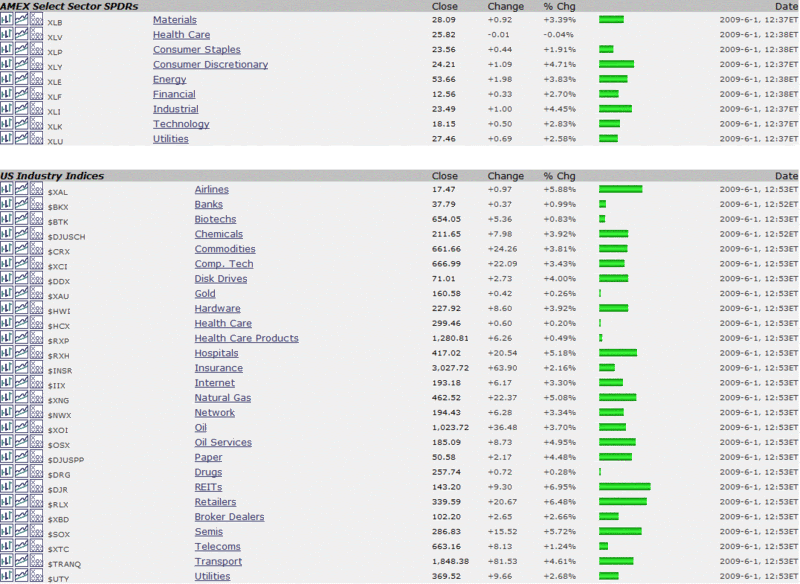Open the Comp. Tech link
The width and height of the screenshot is (800, 584).
tap(223, 264)
